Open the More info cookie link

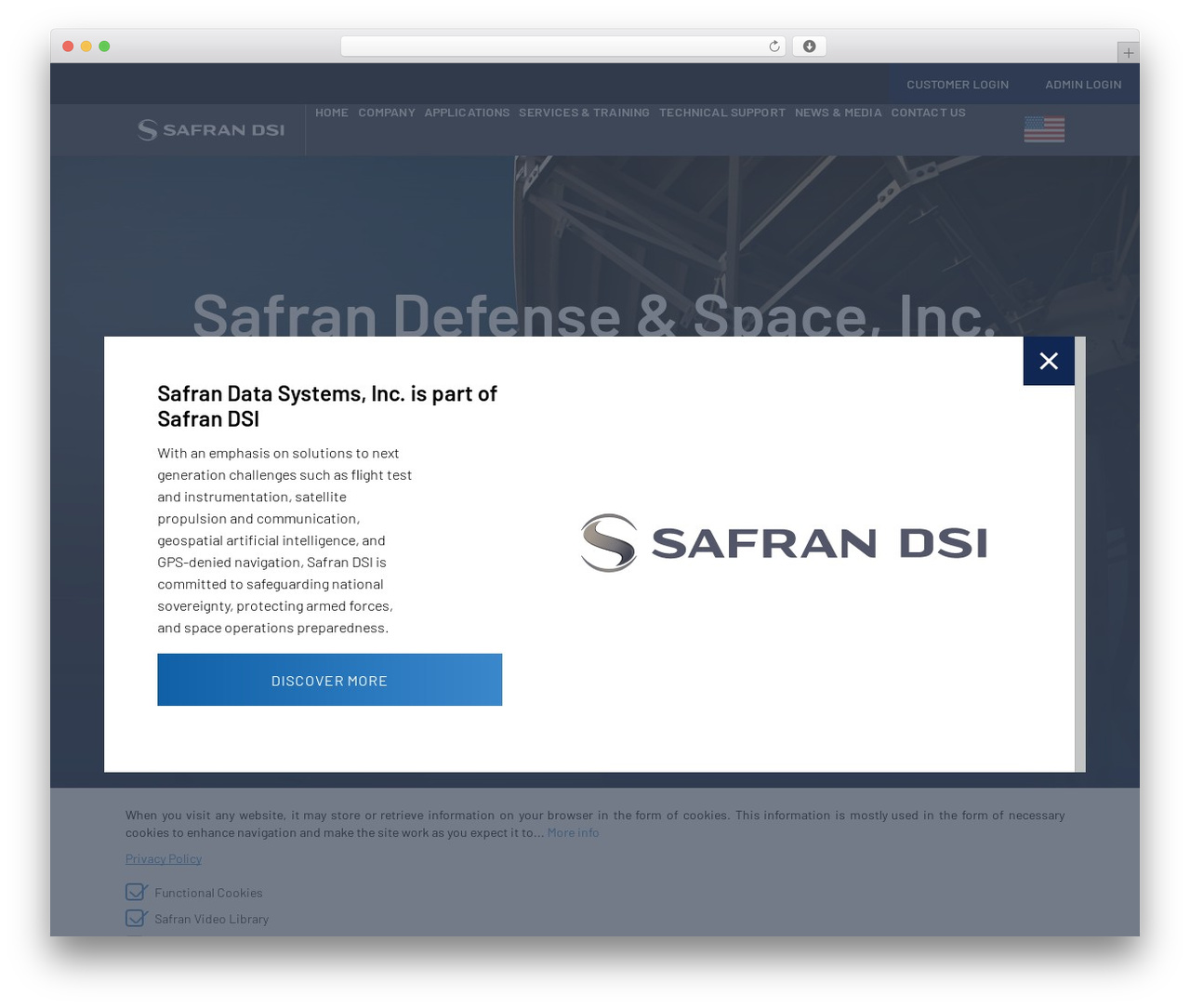573,832
